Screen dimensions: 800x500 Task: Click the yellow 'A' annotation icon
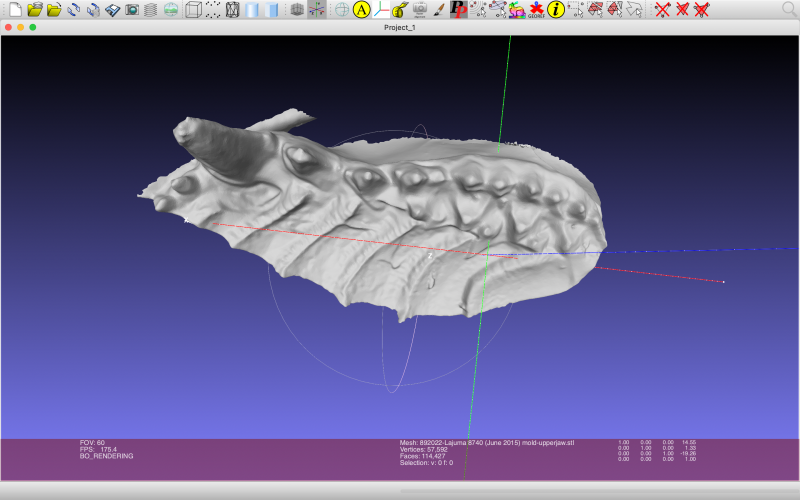pos(362,10)
